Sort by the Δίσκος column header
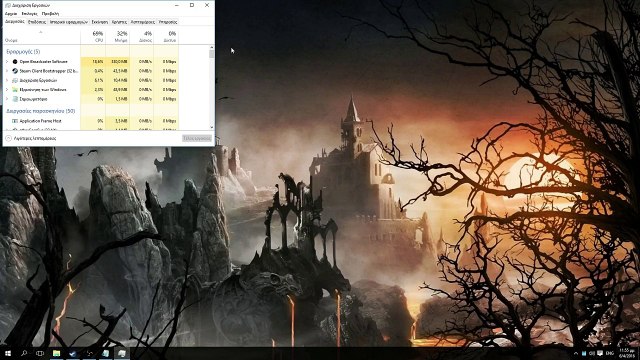 point(142,36)
